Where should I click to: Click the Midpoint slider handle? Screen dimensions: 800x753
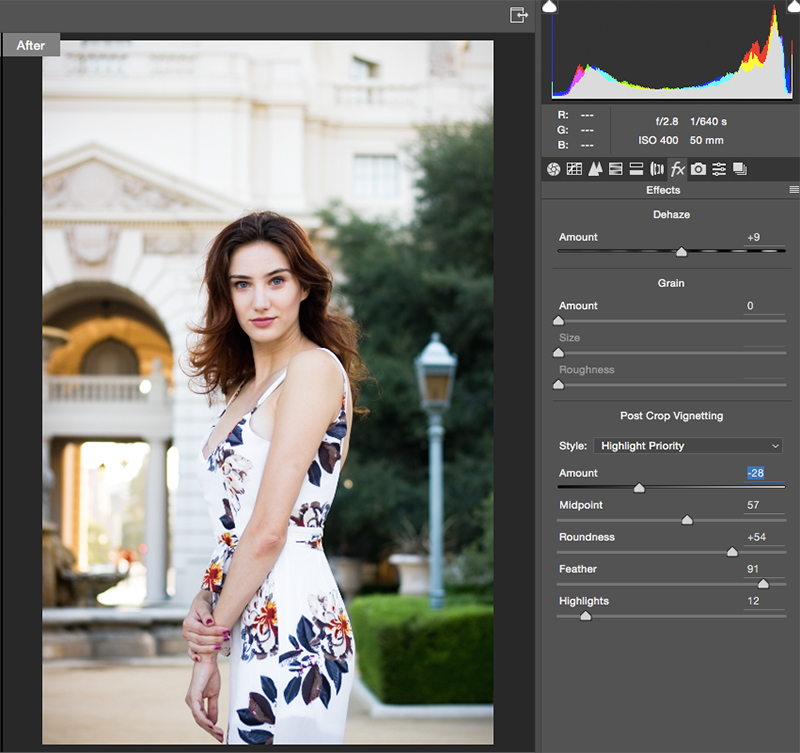(687, 520)
